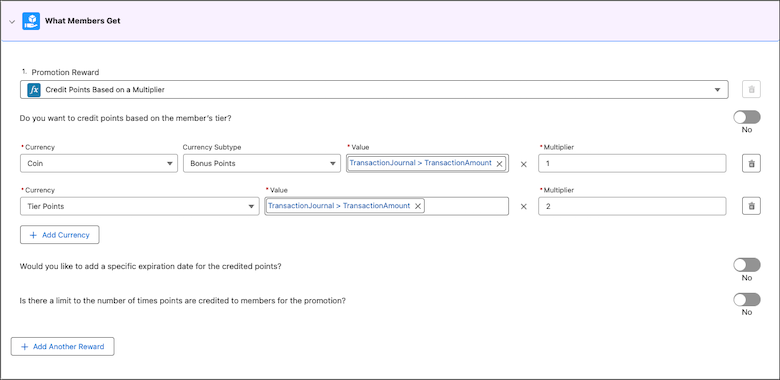Click the expiration date question text

tap(151, 266)
